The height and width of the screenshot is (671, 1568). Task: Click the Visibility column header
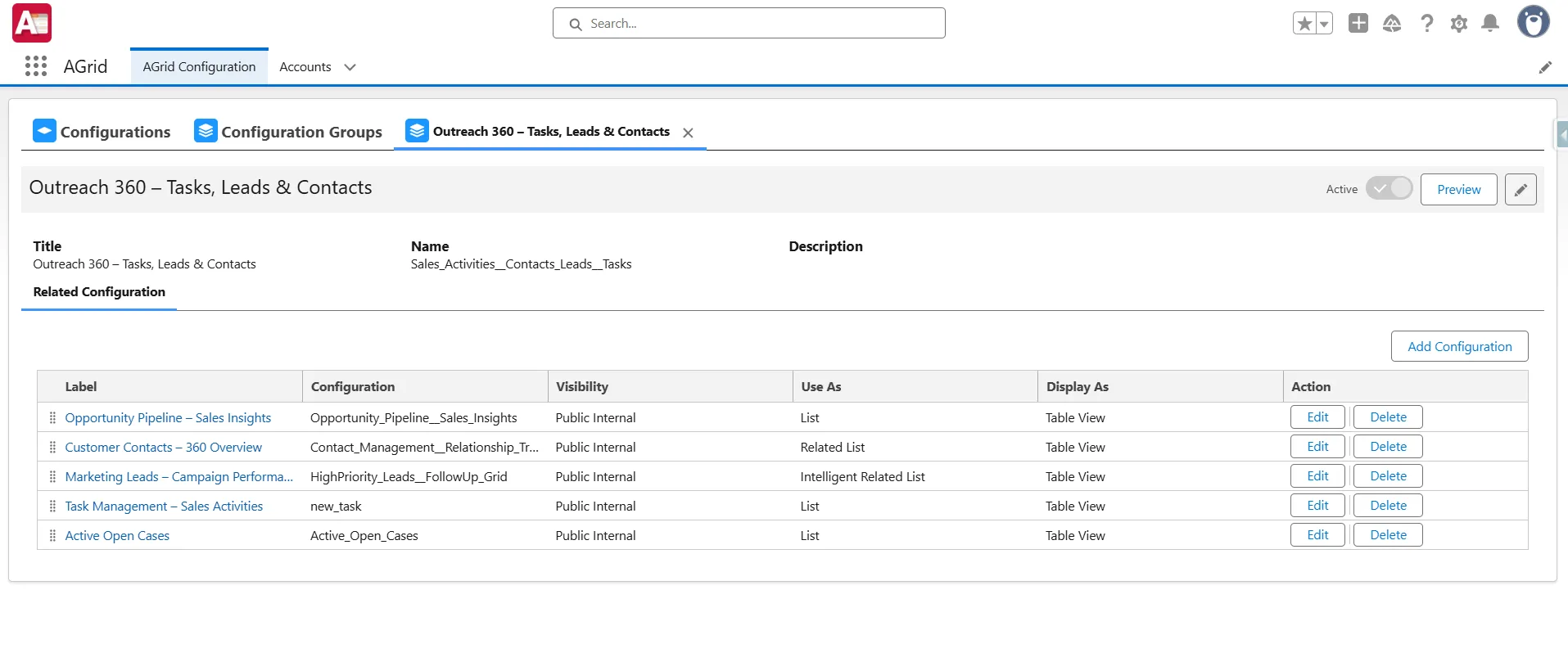tap(670, 386)
